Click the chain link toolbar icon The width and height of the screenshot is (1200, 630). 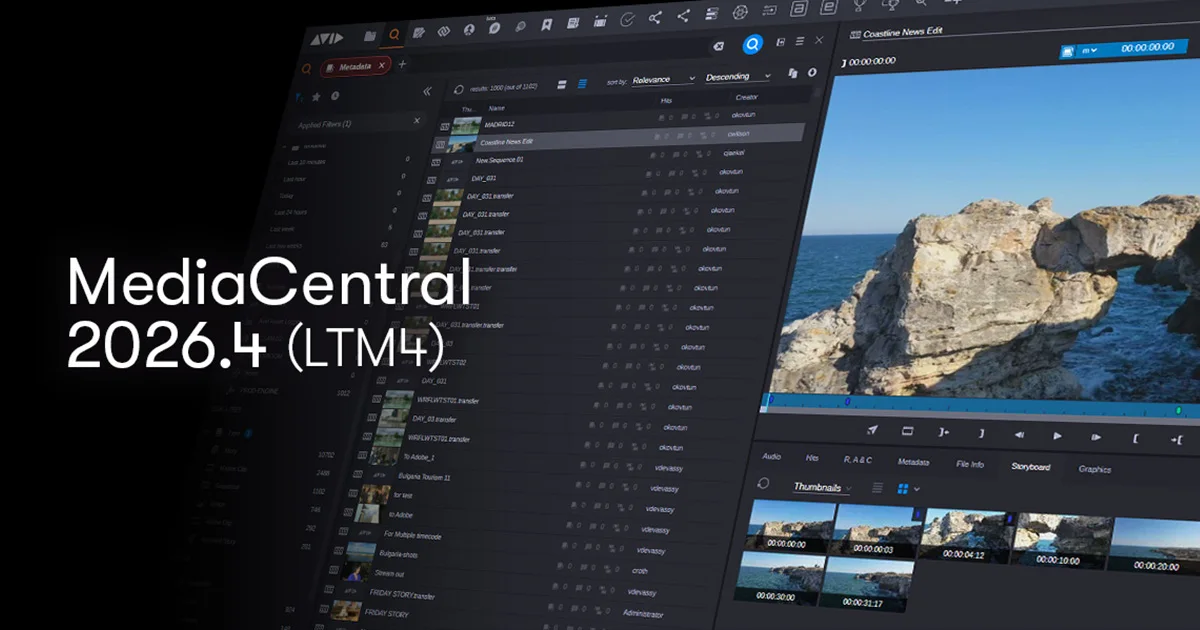click(443, 31)
